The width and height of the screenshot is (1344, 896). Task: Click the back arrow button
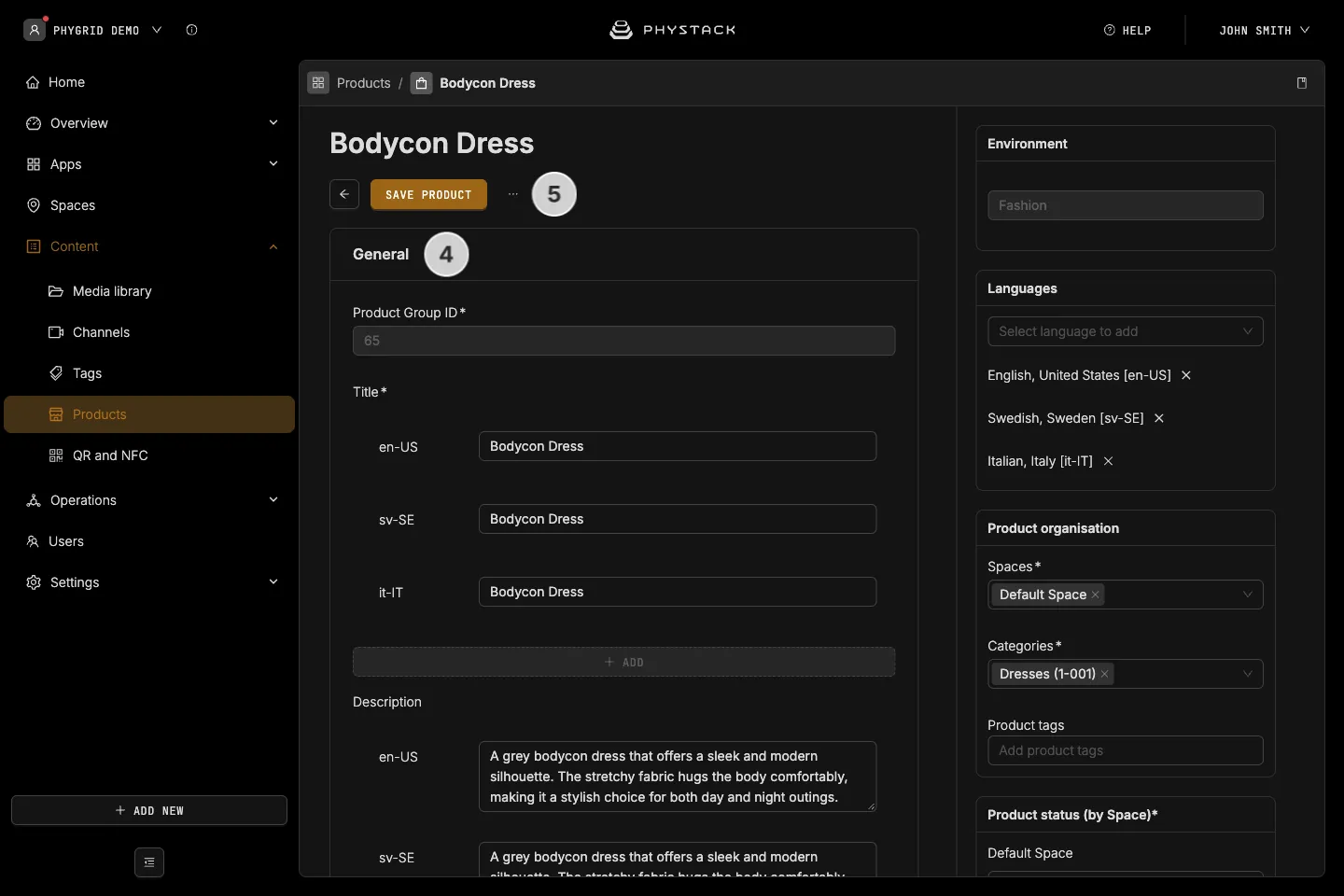pyautogui.click(x=344, y=194)
